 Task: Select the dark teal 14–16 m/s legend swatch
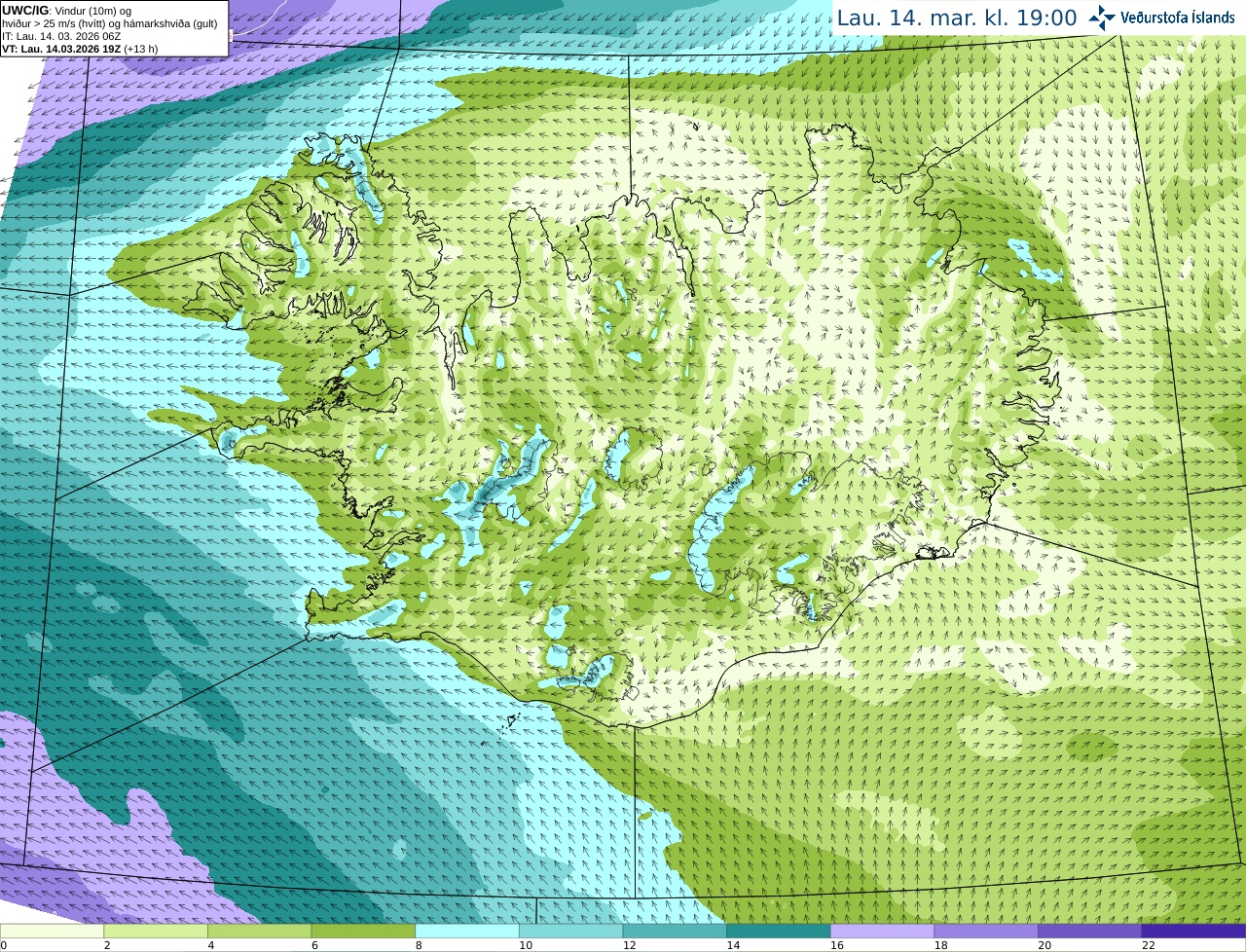tap(779, 931)
